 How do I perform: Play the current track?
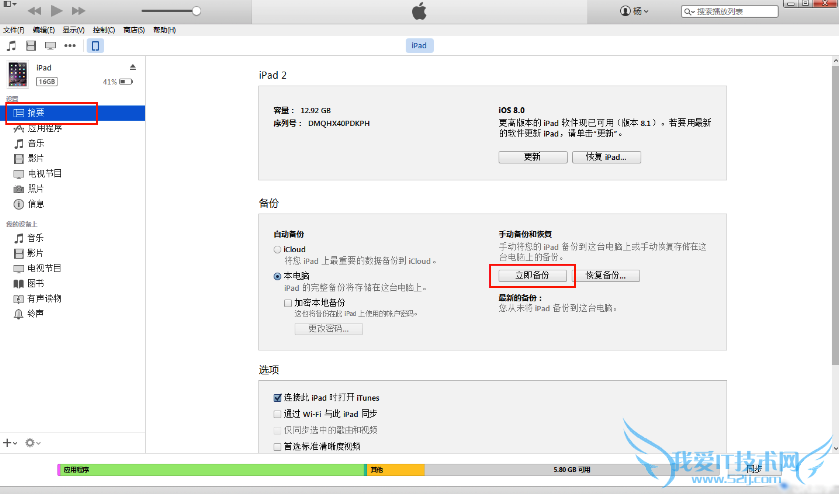[56, 11]
